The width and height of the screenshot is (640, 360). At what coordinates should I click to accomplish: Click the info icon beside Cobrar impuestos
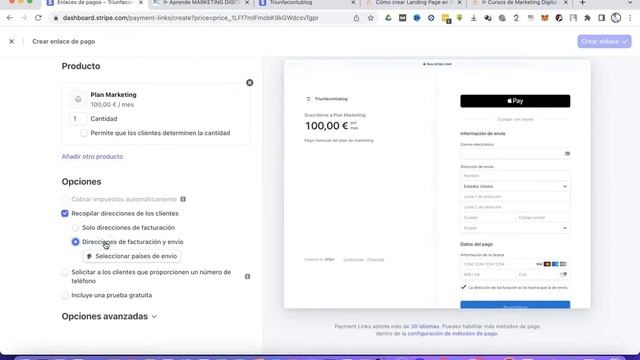click(x=183, y=199)
